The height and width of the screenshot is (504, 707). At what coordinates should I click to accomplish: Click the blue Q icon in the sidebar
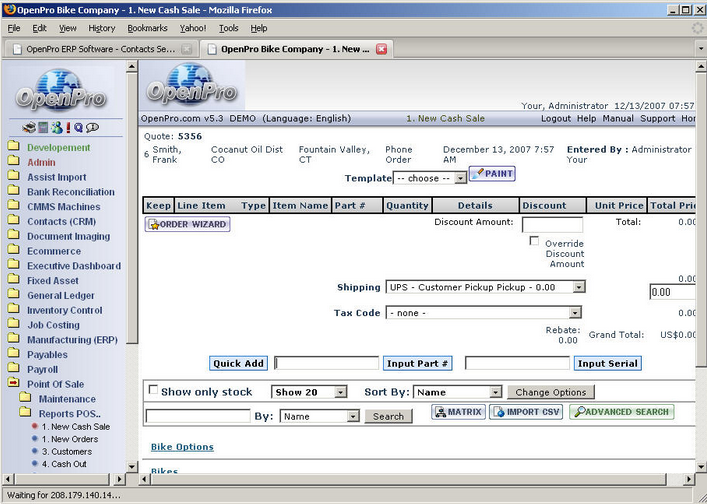[78, 128]
